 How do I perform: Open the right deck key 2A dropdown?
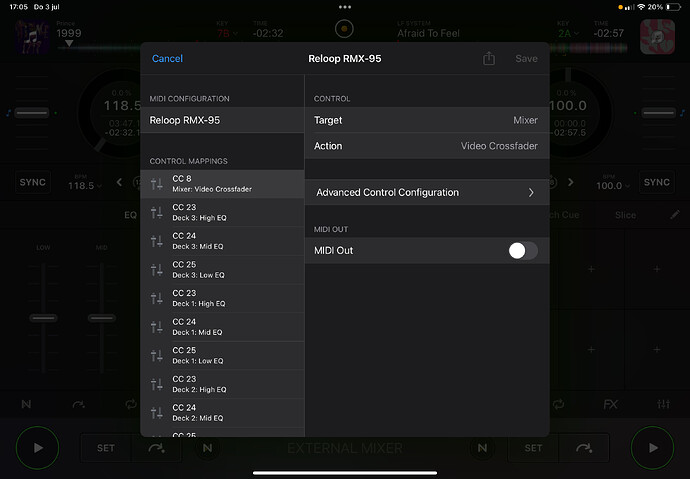(x=567, y=33)
